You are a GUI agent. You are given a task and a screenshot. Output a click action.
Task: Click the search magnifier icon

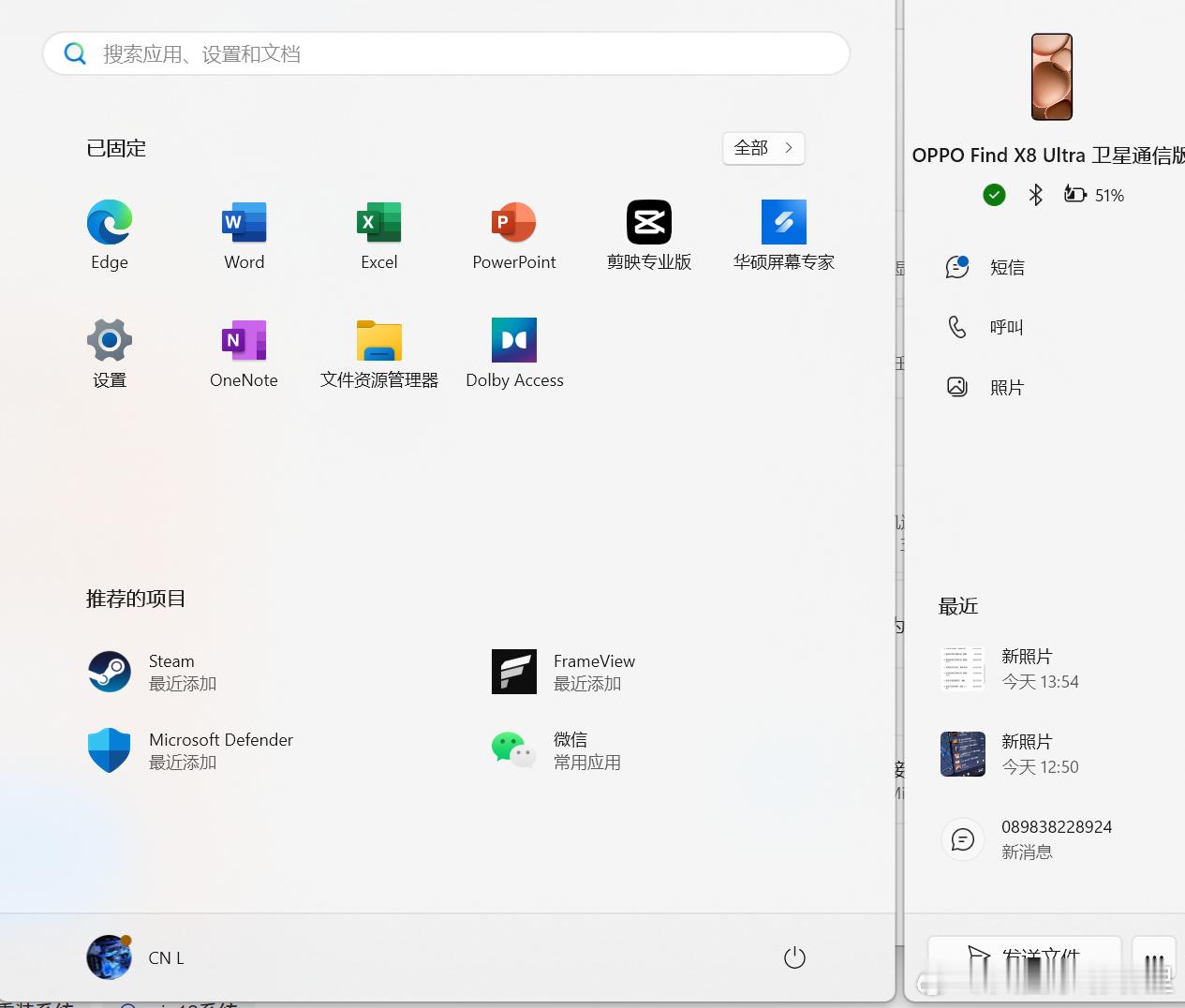(75, 53)
